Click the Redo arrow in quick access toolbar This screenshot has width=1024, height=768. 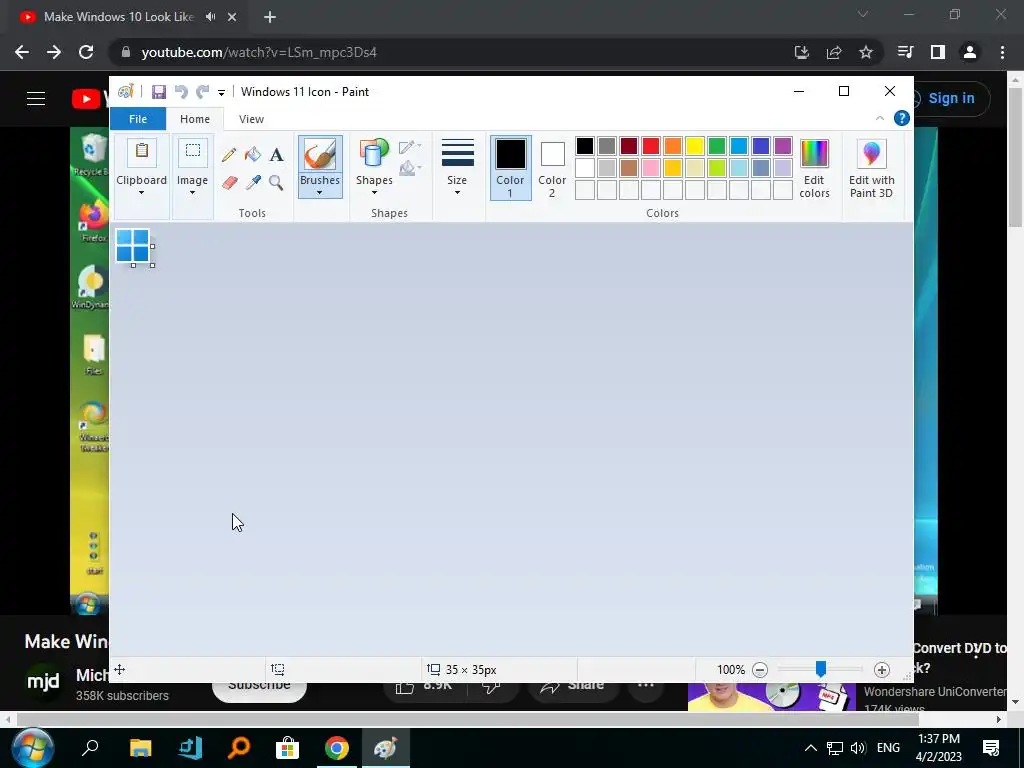point(202,92)
